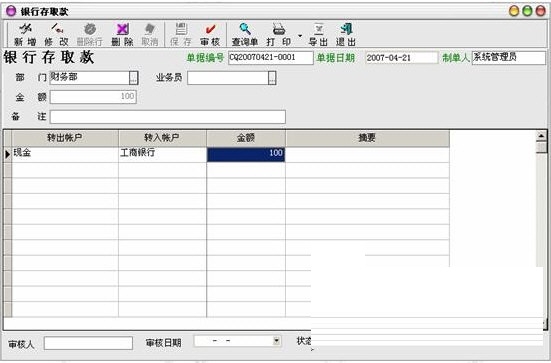Click the 导出 (Export) icon
The image size is (551, 363).
[318, 29]
